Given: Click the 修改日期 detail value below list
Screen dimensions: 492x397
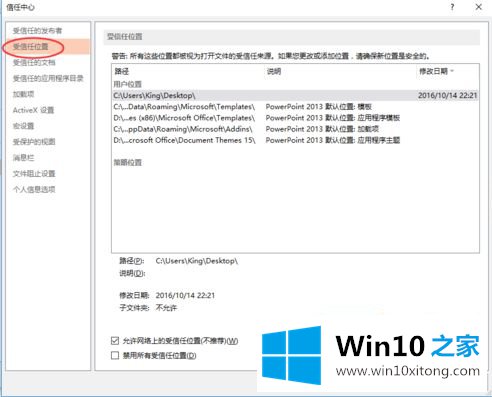Looking at the screenshot, I should [x=185, y=295].
